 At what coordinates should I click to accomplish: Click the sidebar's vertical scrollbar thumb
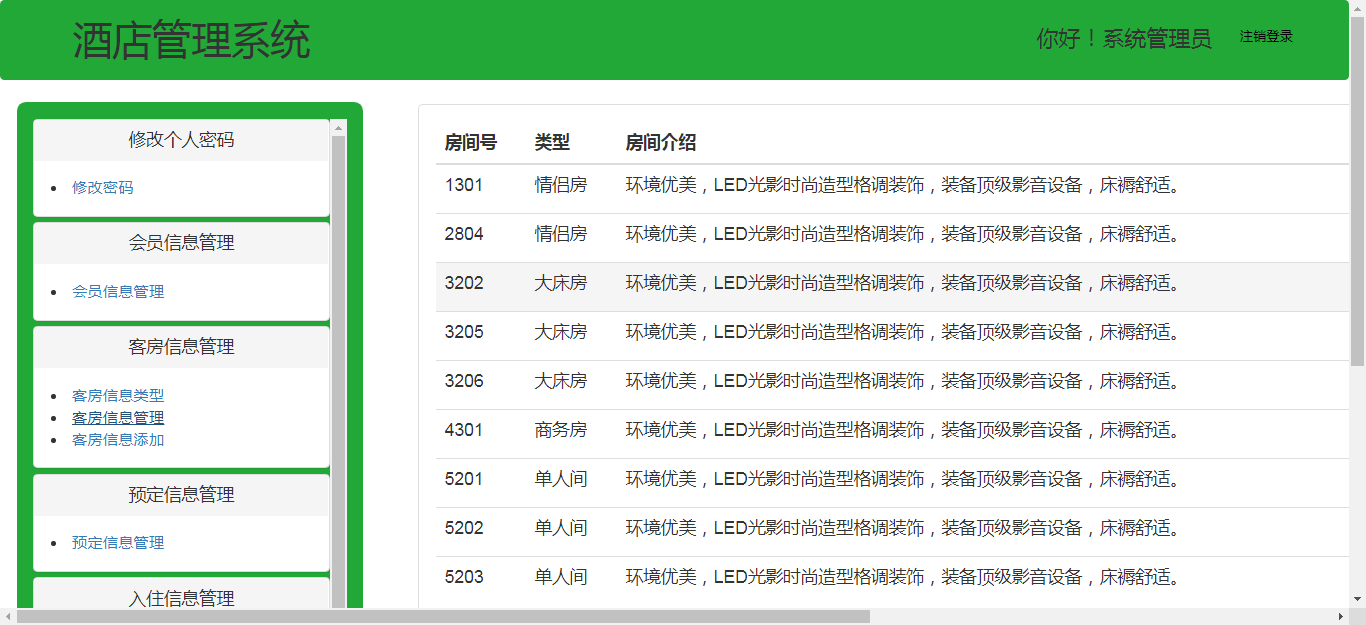click(338, 370)
